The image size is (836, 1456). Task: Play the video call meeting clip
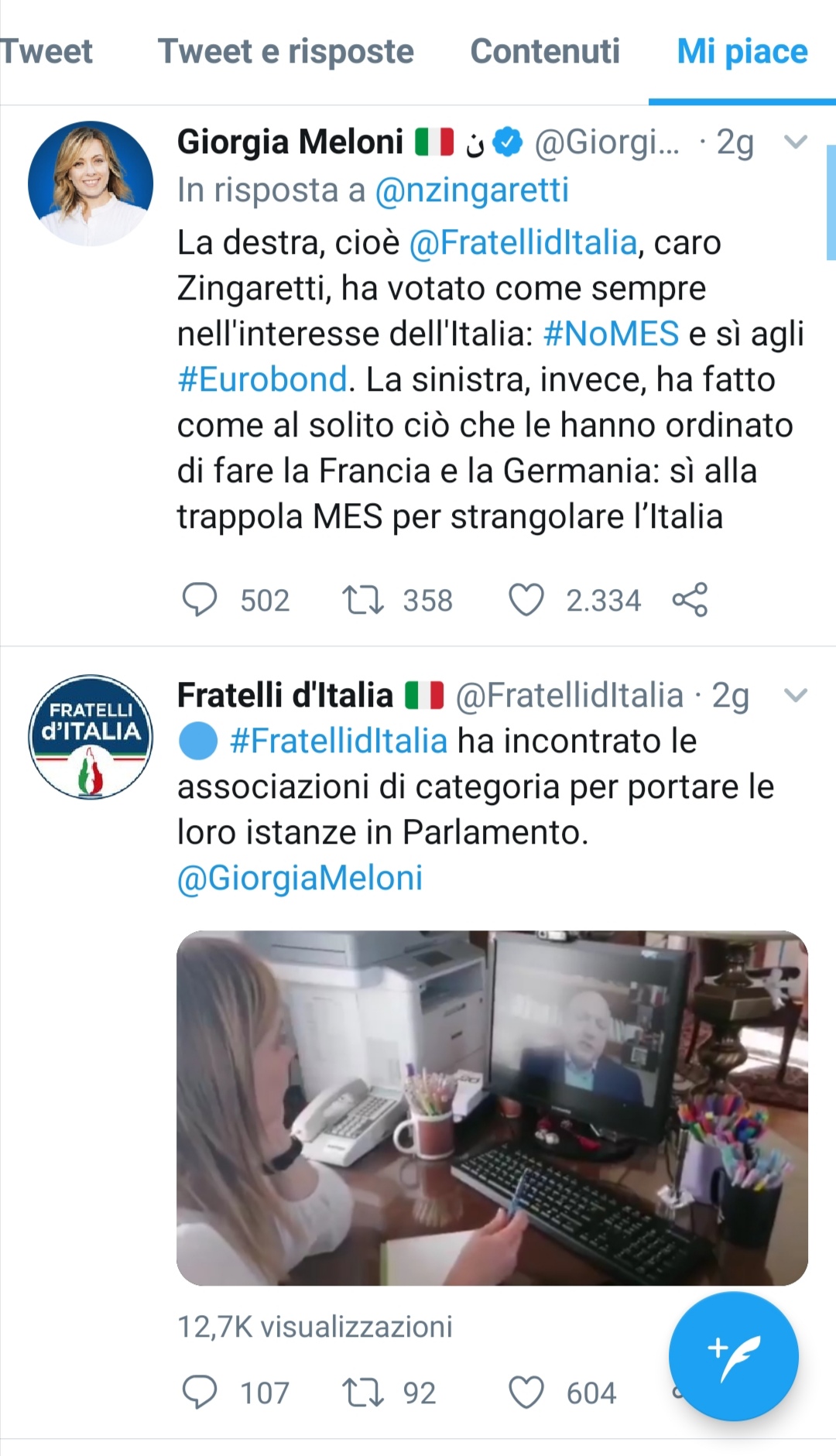tap(492, 1108)
